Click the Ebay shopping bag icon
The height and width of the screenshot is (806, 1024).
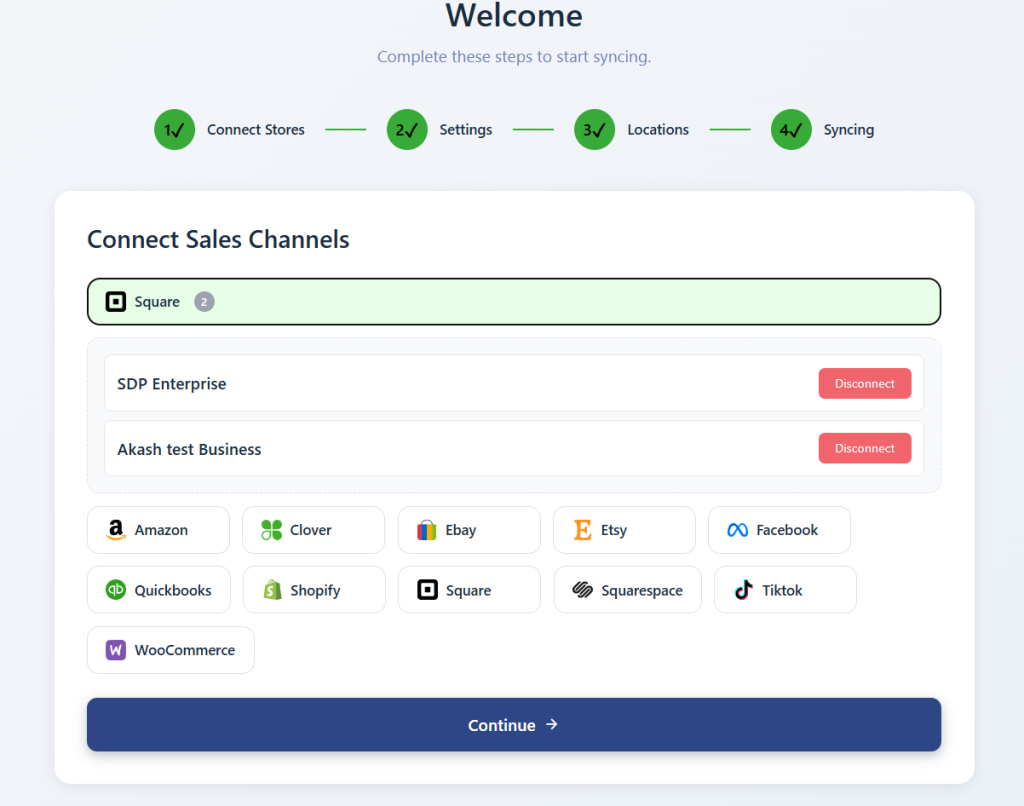426,530
